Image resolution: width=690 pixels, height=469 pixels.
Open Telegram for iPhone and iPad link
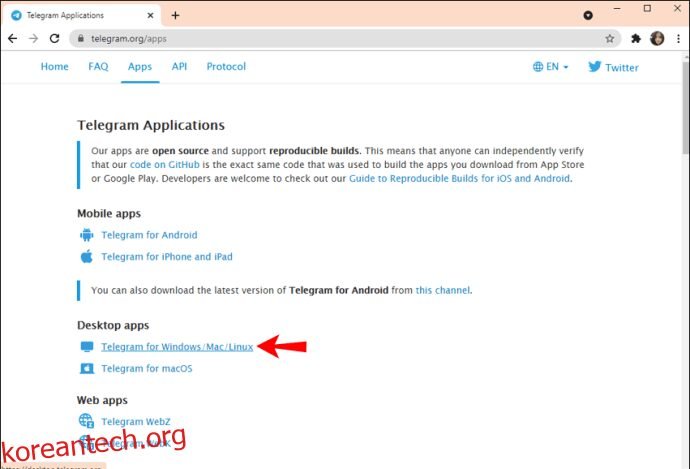pyautogui.click(x=166, y=257)
